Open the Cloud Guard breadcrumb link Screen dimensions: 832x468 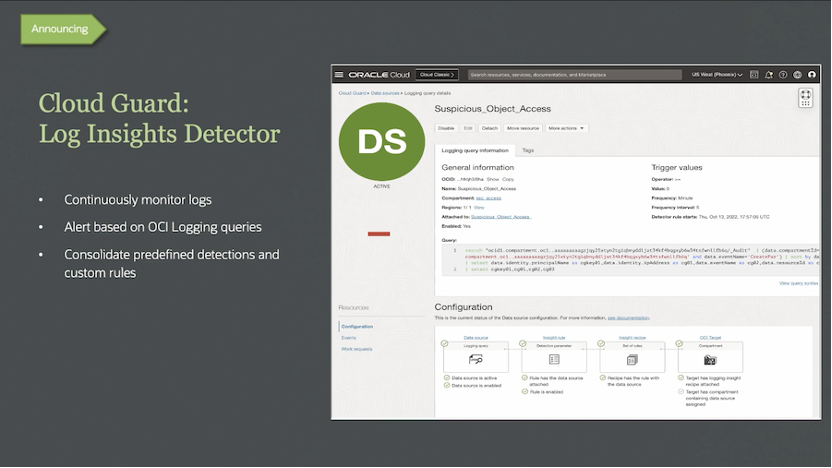click(352, 93)
